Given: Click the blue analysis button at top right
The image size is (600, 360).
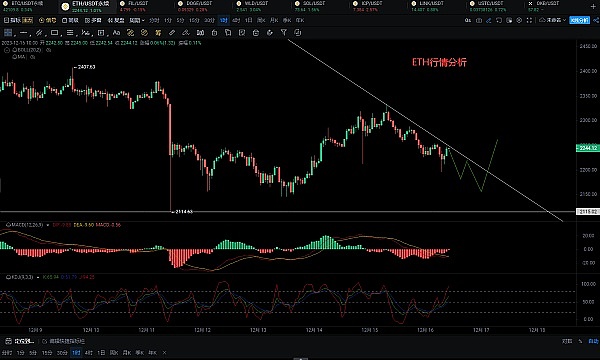Looking at the screenshot, I should (579, 20).
